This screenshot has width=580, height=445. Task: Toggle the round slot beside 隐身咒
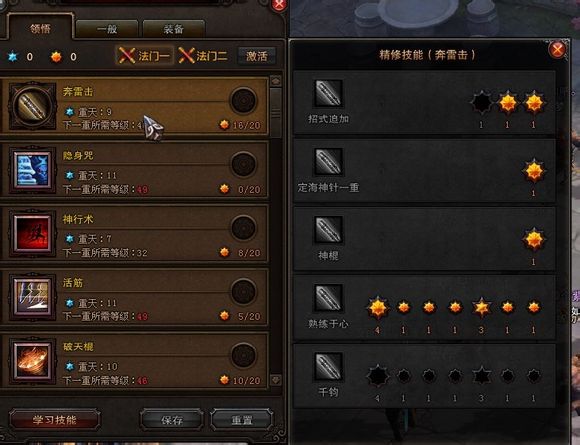(x=243, y=164)
